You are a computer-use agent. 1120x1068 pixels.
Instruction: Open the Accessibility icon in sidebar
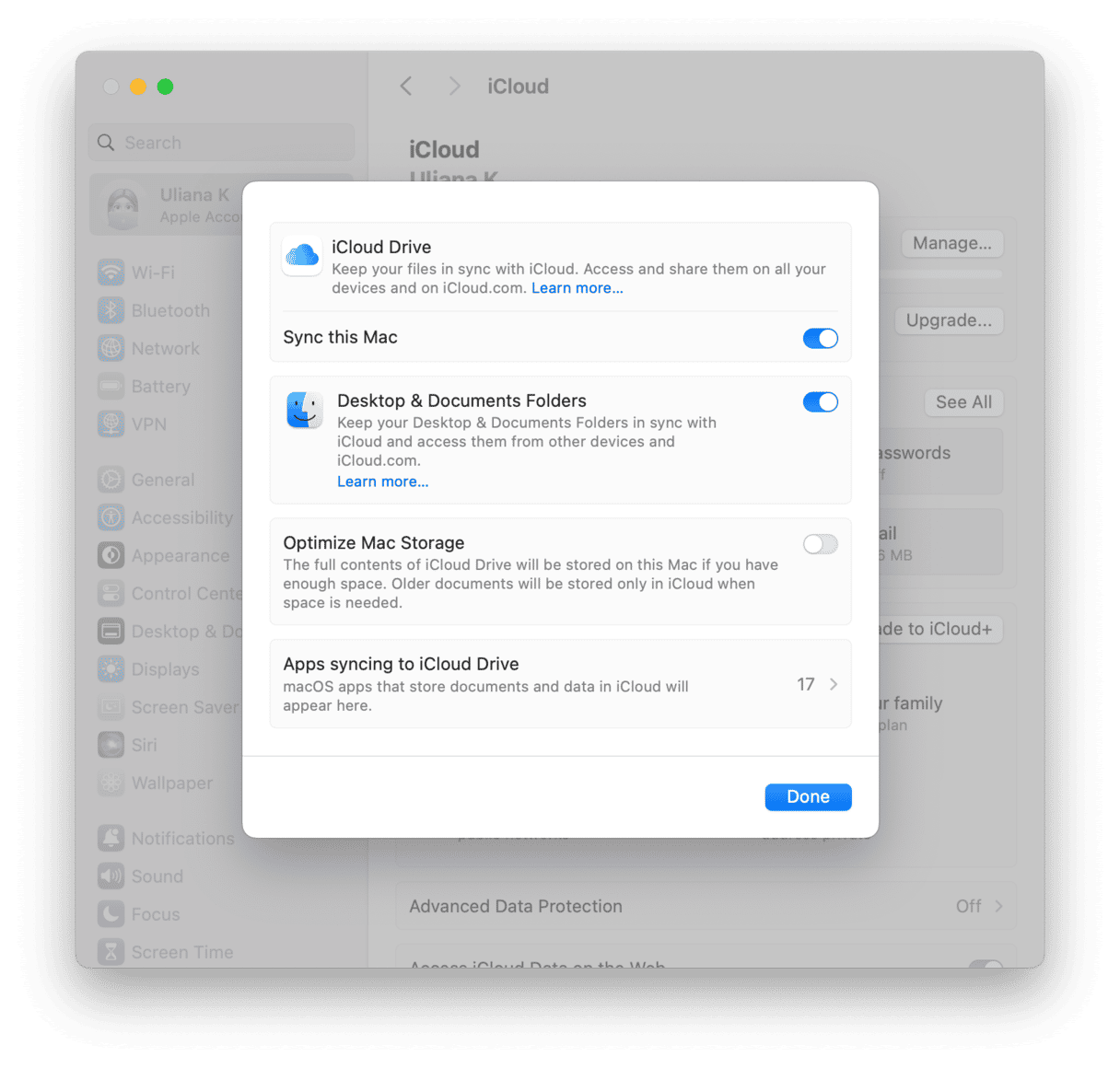point(111,517)
